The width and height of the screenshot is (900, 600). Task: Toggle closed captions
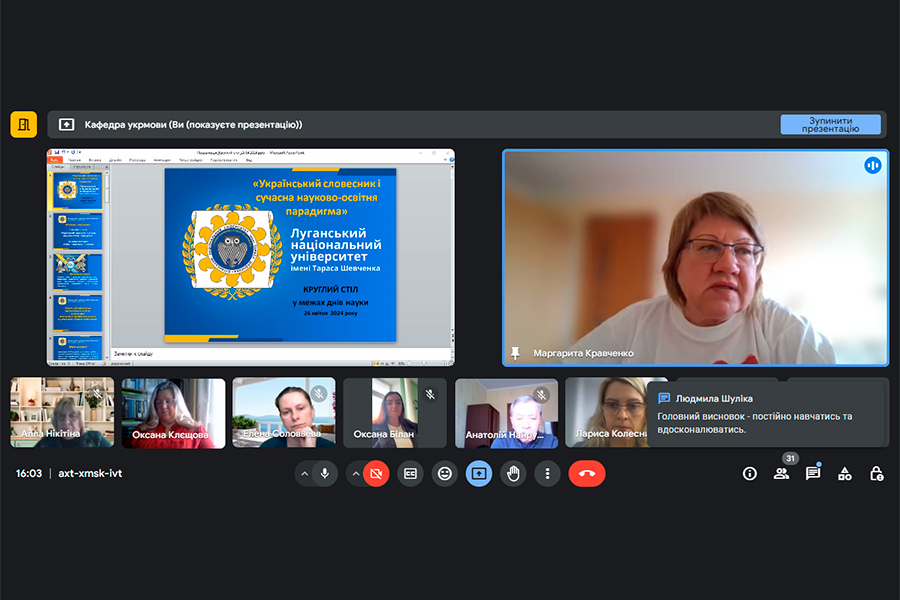pos(410,474)
